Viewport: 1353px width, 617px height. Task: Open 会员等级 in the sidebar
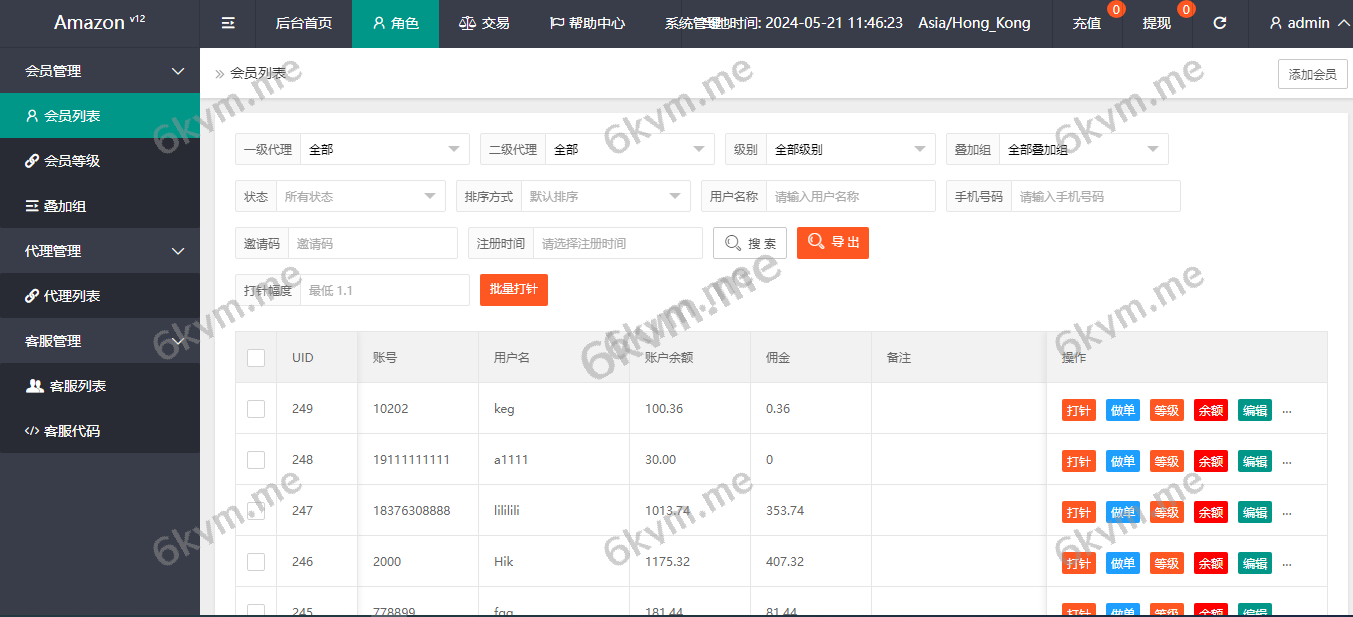coord(71,161)
